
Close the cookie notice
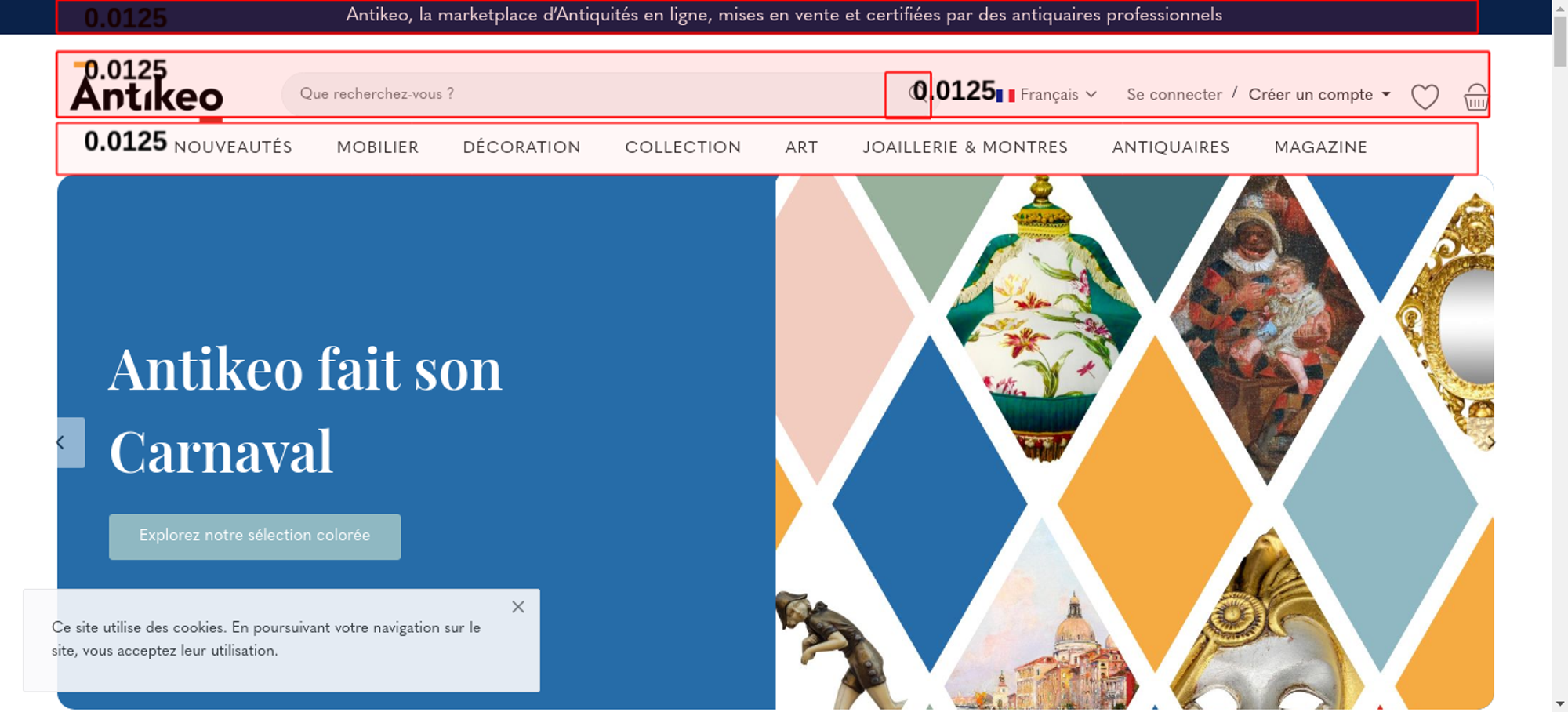(x=518, y=607)
